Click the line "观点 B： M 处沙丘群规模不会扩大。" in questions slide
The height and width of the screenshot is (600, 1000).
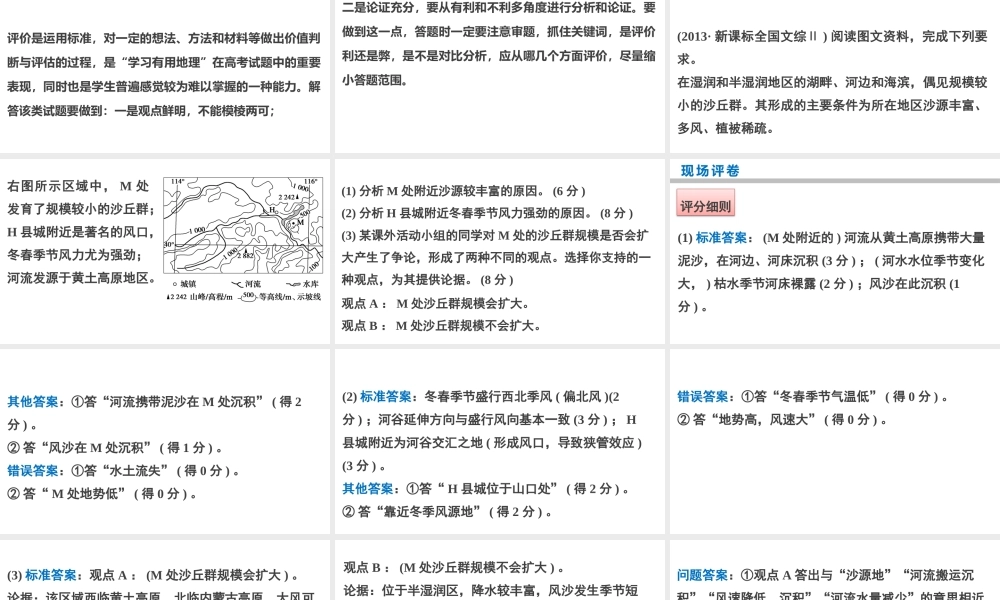point(441,326)
